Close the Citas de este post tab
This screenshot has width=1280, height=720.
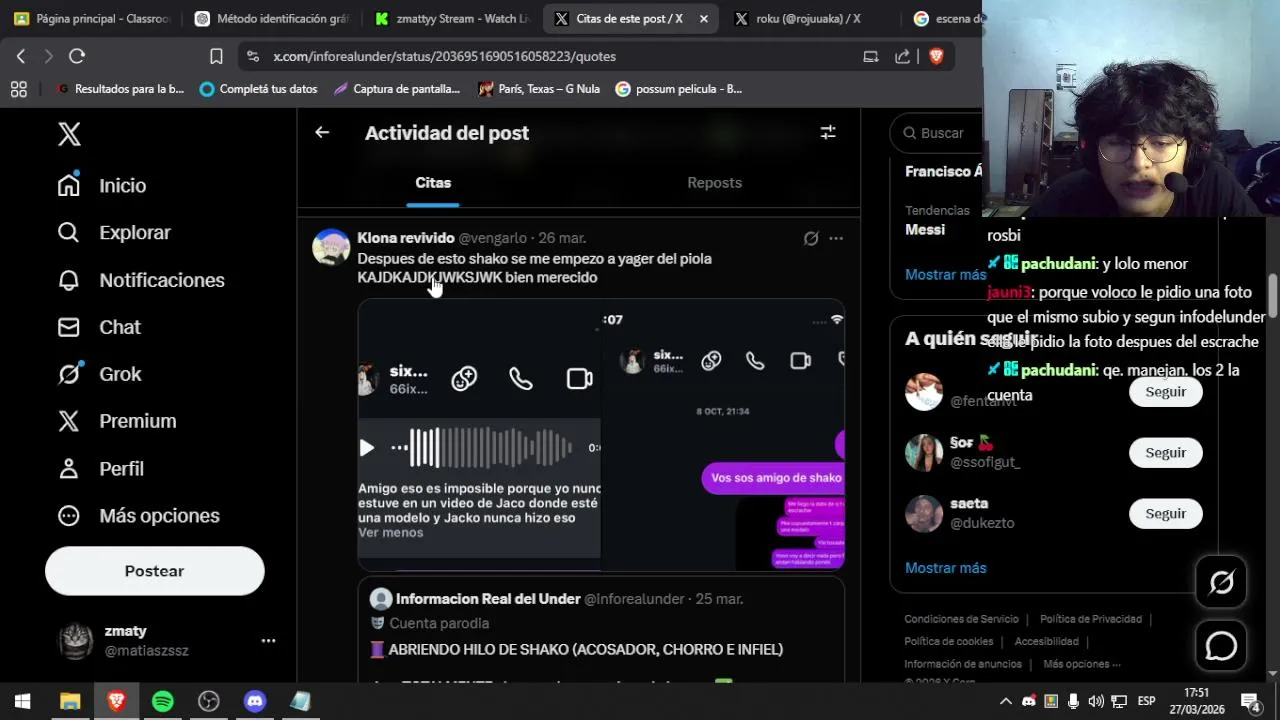(704, 19)
